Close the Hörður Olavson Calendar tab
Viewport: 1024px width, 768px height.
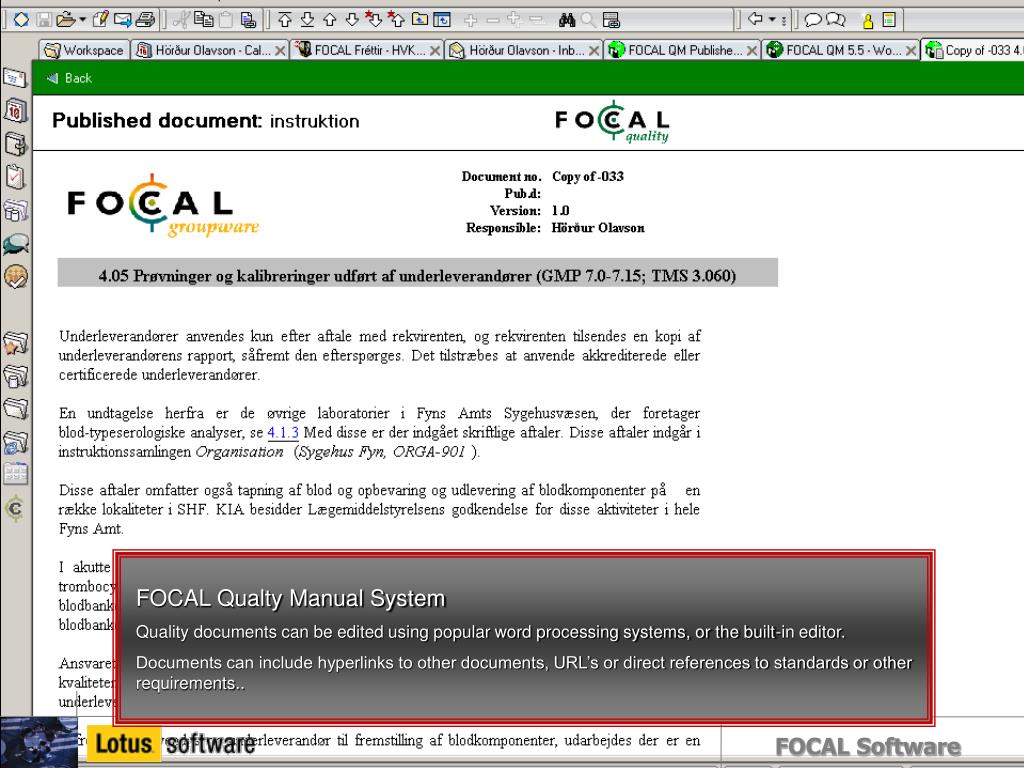280,50
